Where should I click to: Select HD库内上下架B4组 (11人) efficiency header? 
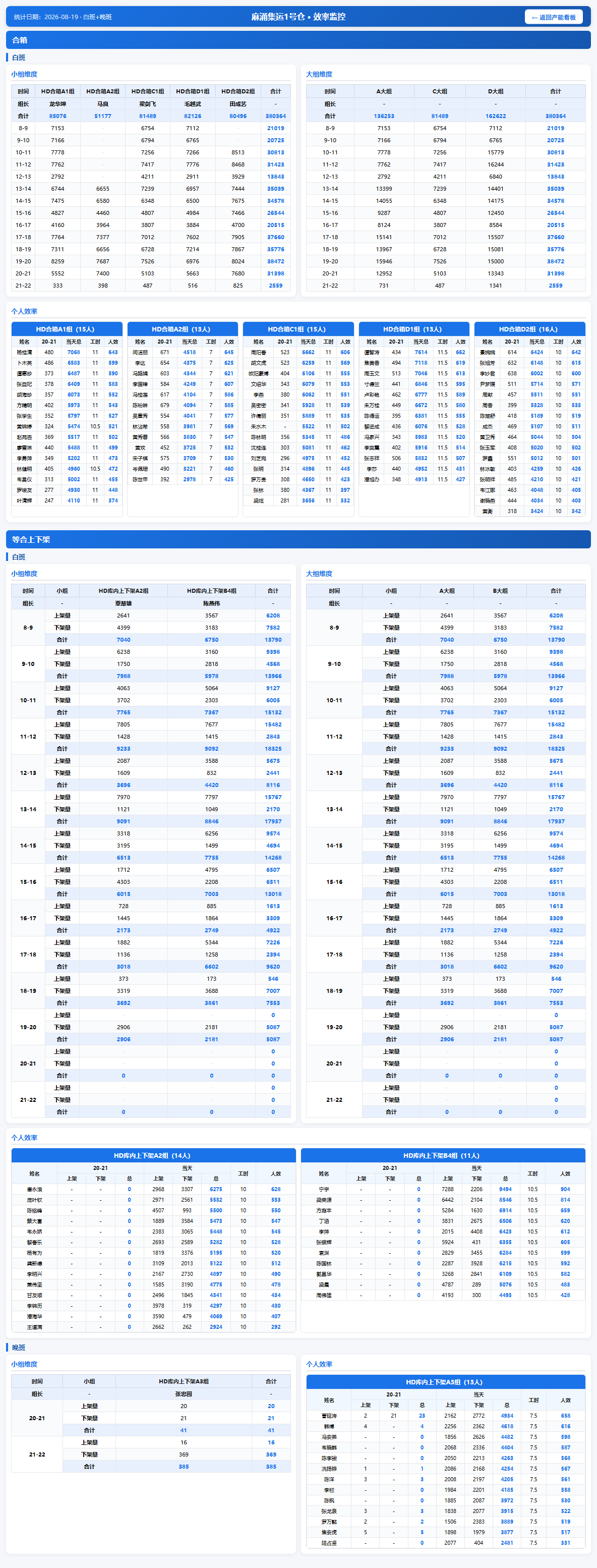coord(443,1155)
